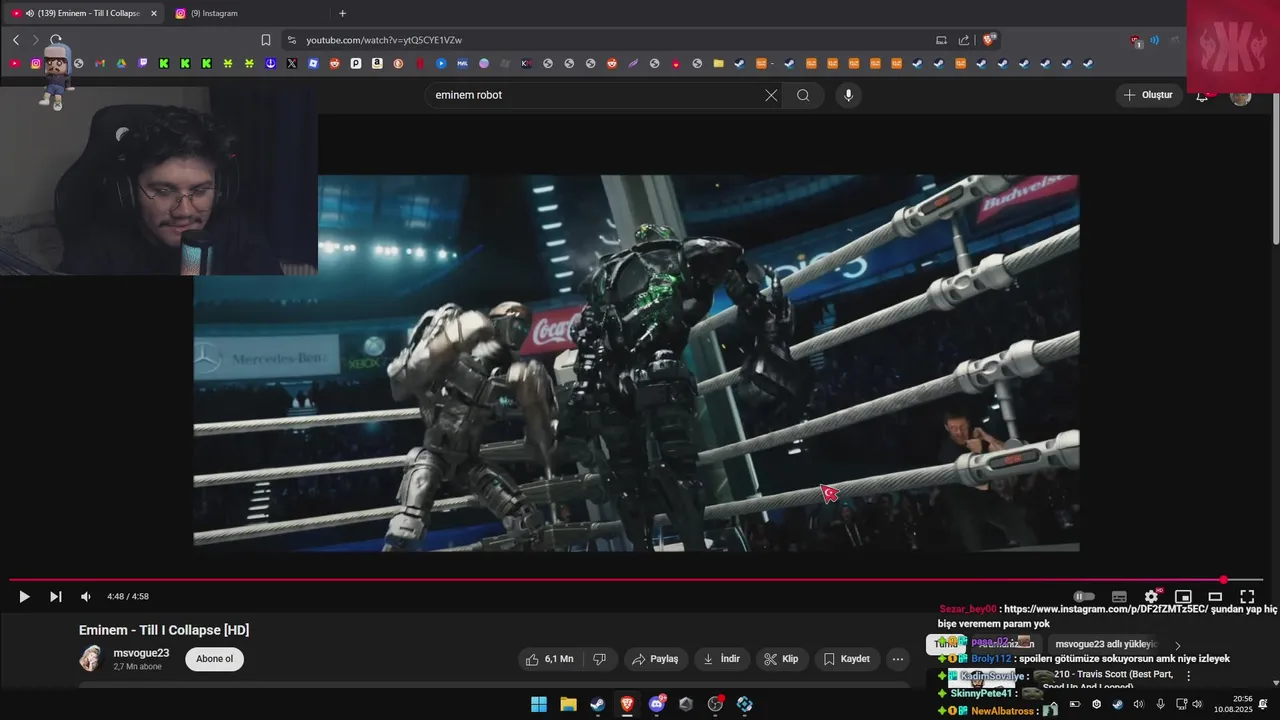The width and height of the screenshot is (1280, 720).
Task: Open File Explorer from taskbar
Action: click(x=568, y=704)
